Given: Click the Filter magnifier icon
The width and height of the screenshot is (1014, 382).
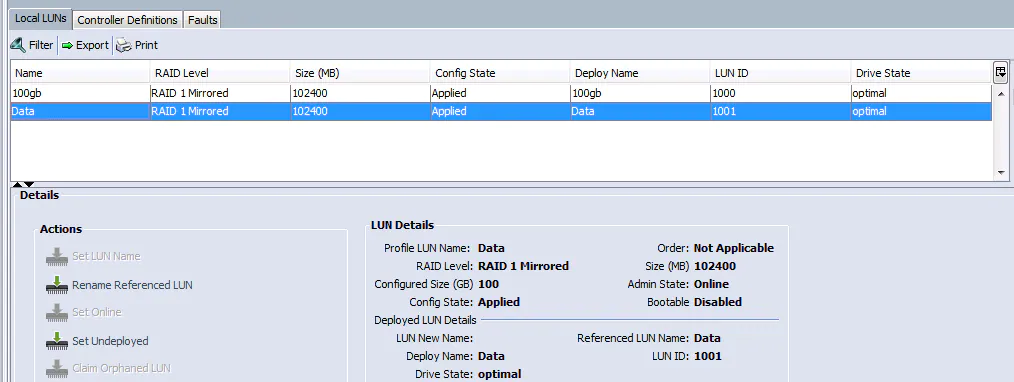Looking at the screenshot, I should point(17,45).
